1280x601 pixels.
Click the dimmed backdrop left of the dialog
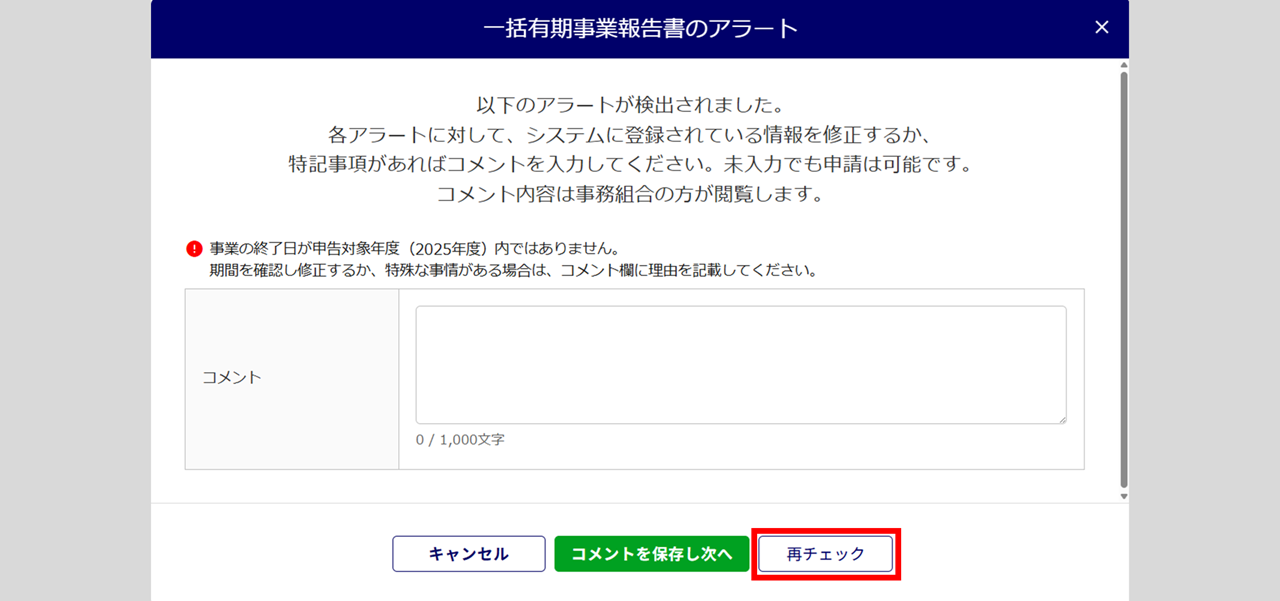pyautogui.click(x=75, y=300)
